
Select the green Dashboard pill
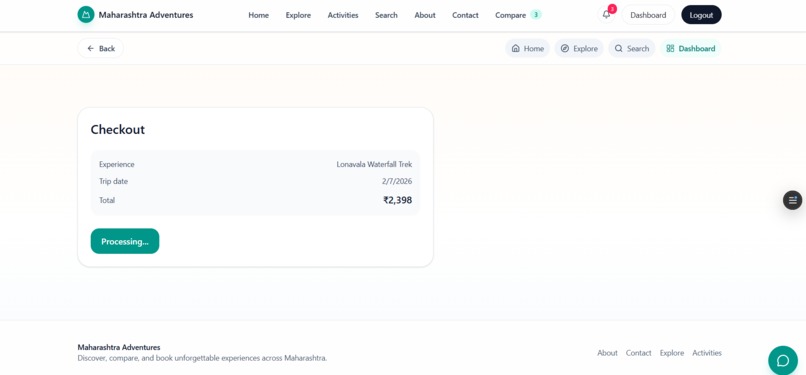point(690,48)
